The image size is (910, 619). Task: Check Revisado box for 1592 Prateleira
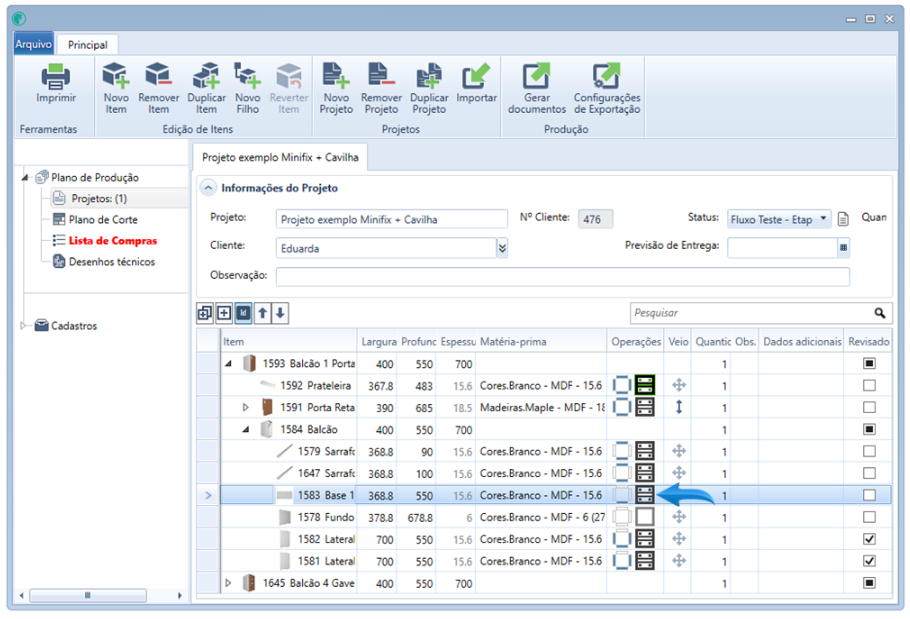[869, 385]
